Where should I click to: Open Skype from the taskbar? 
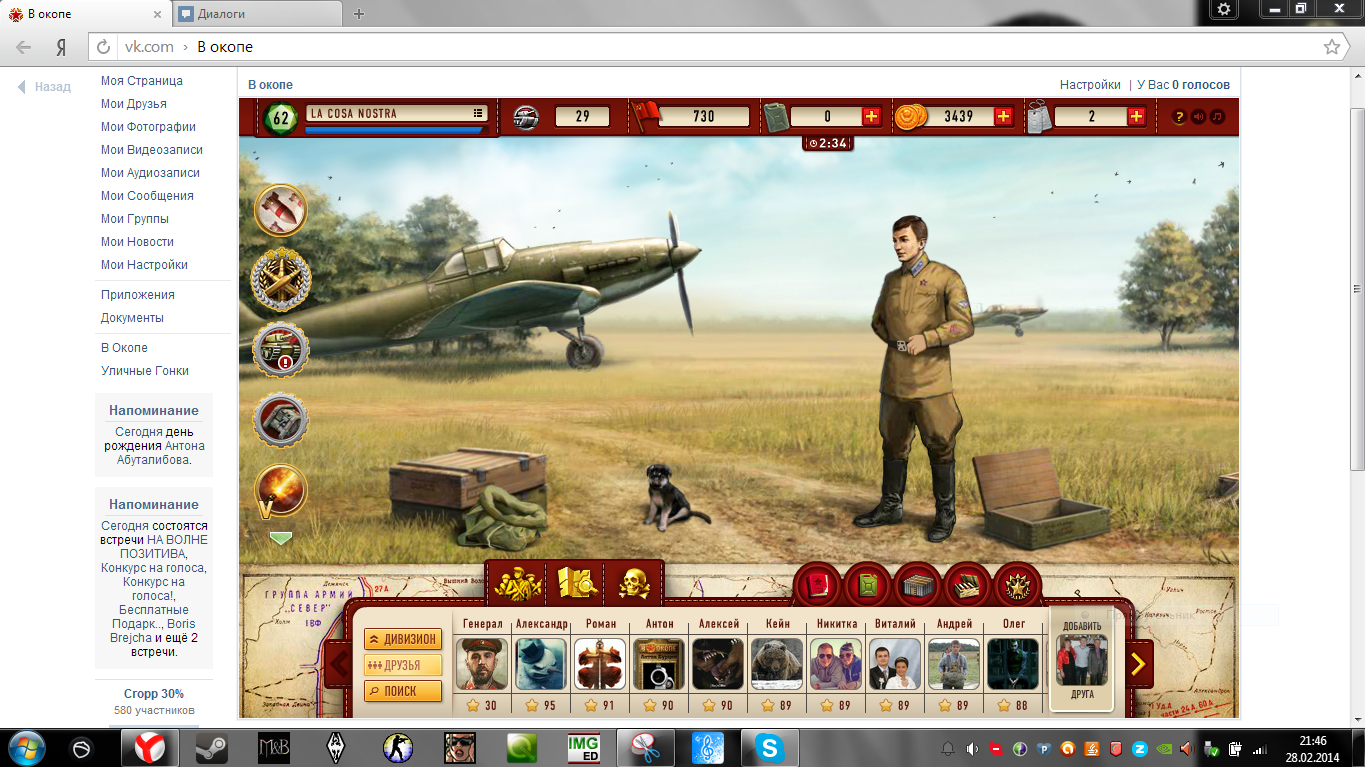click(769, 748)
